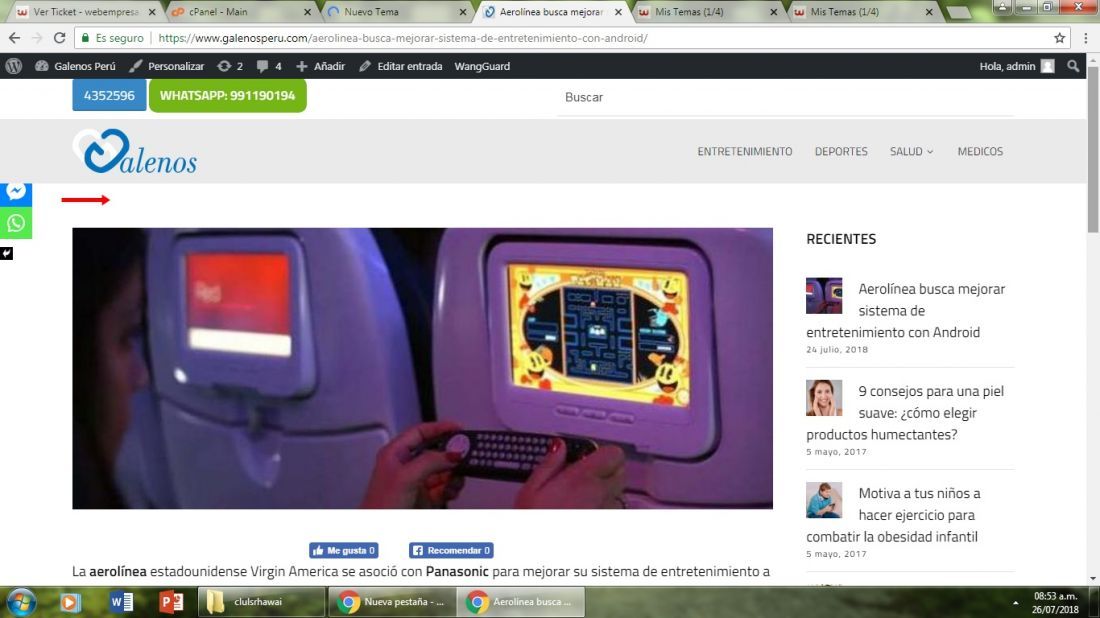Open Windows Media Player taskbar icon
Viewport: 1100px width, 618px height.
coord(70,602)
